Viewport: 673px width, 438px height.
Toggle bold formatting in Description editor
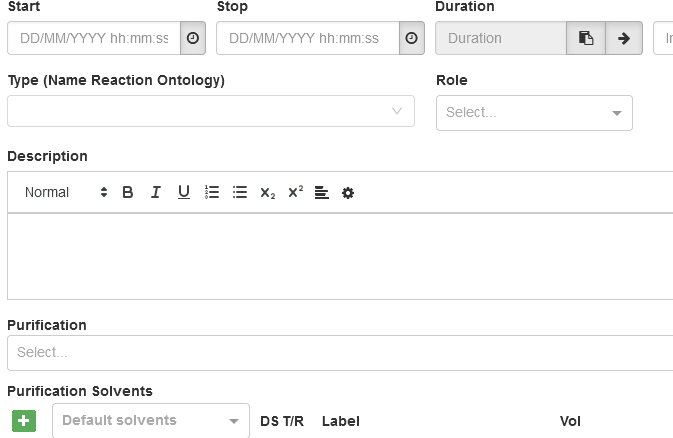(x=128, y=192)
